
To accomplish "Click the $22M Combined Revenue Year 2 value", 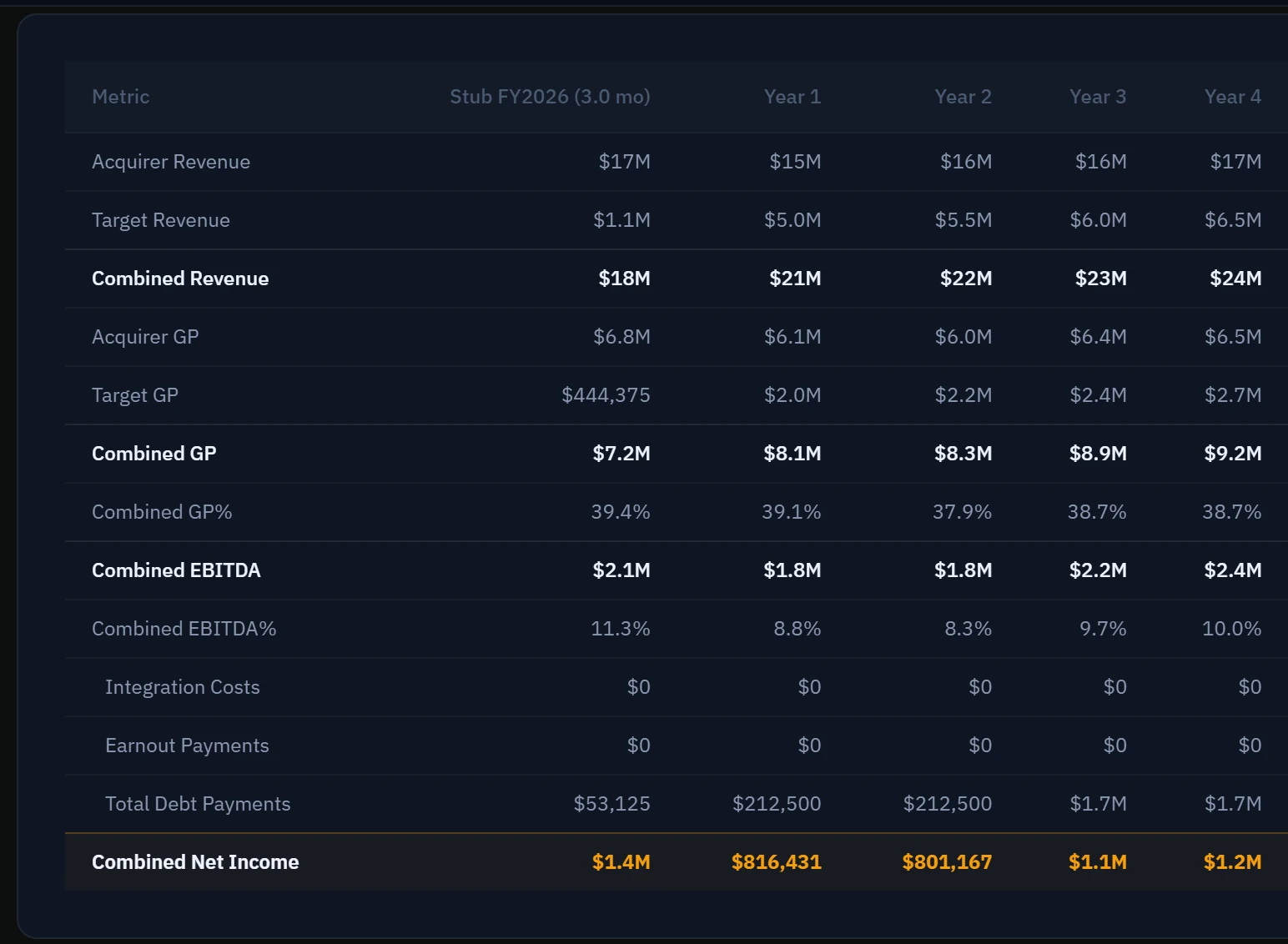I will pos(966,279).
